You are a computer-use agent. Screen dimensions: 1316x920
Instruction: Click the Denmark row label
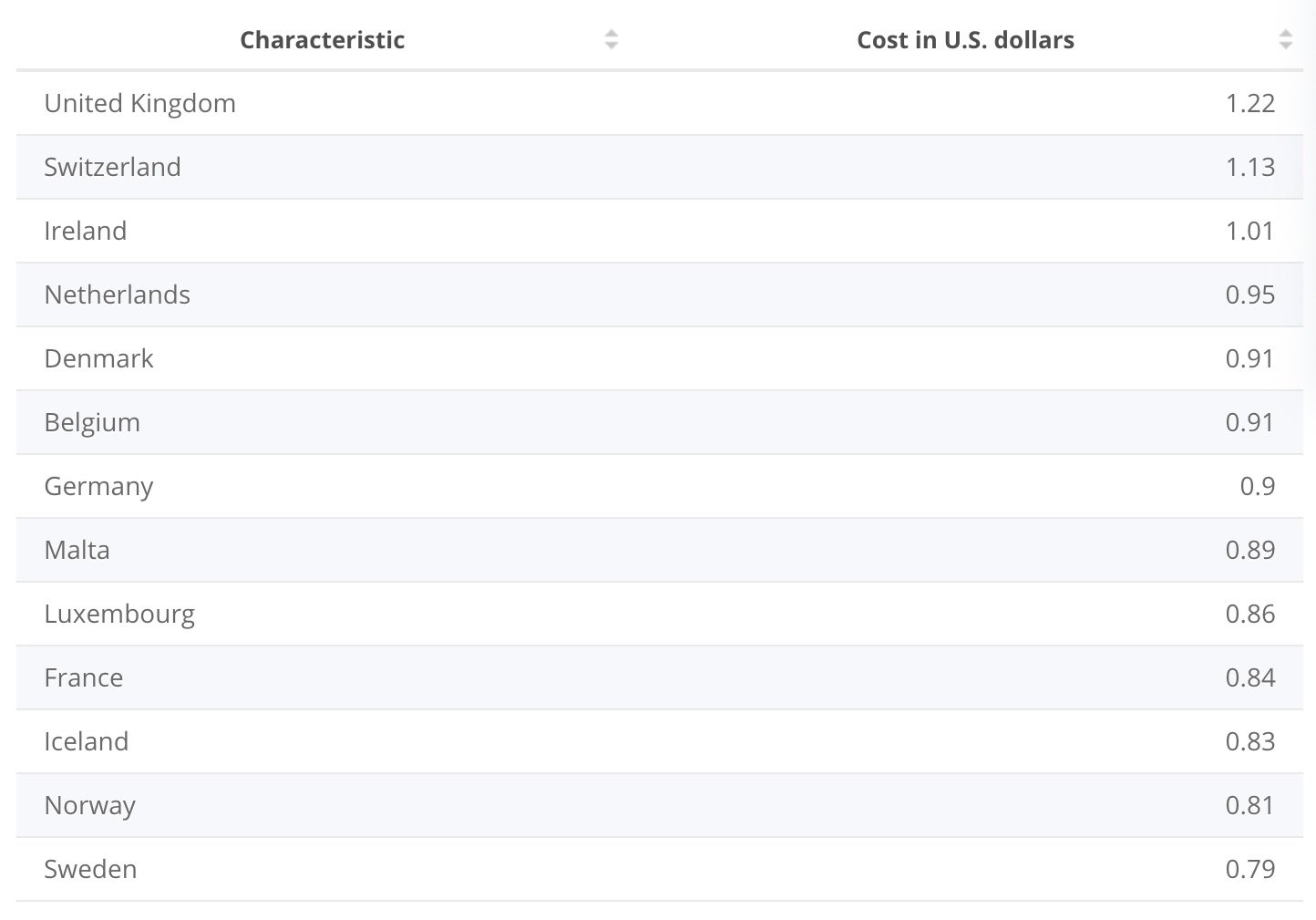[99, 358]
